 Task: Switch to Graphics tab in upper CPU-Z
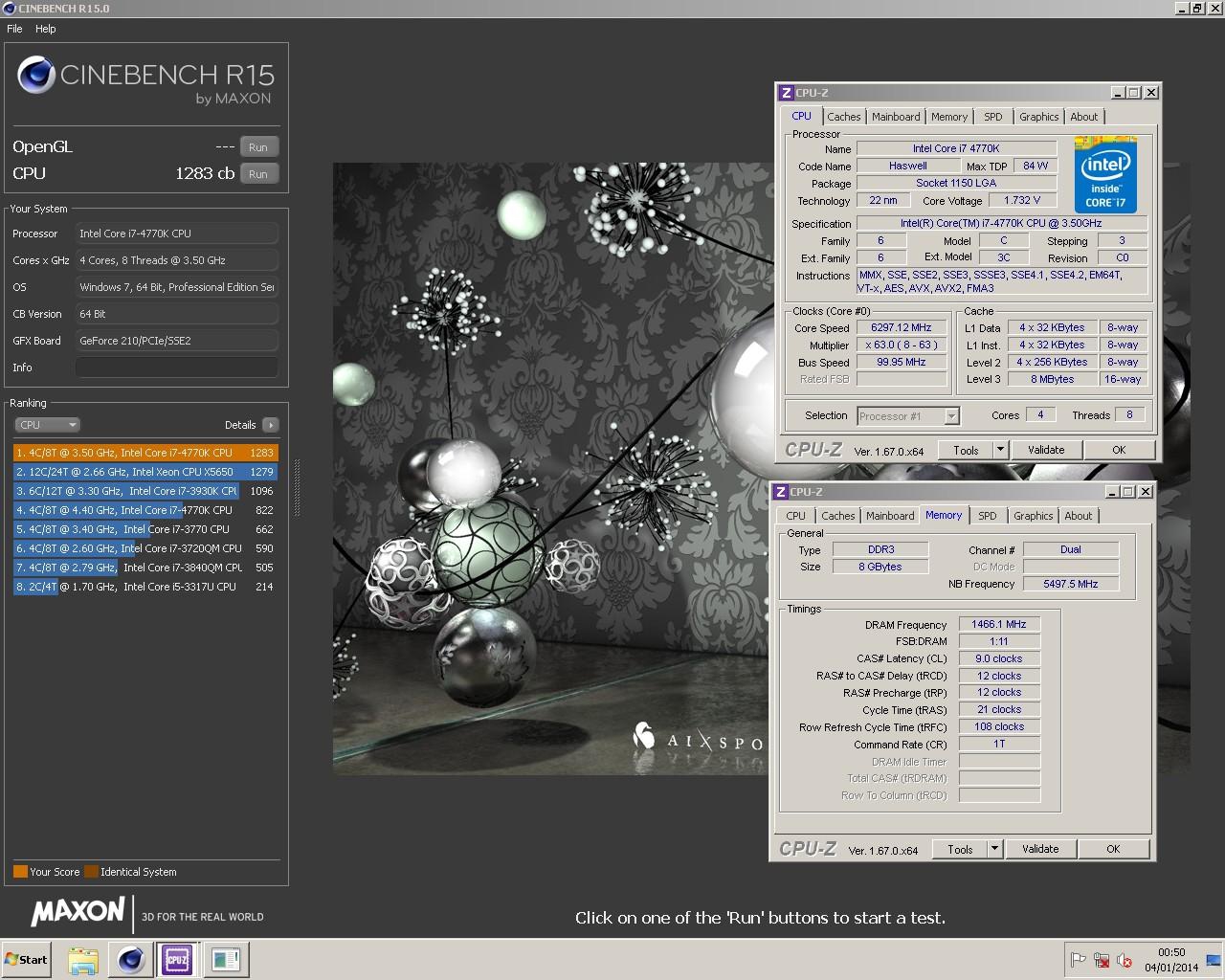point(1038,117)
